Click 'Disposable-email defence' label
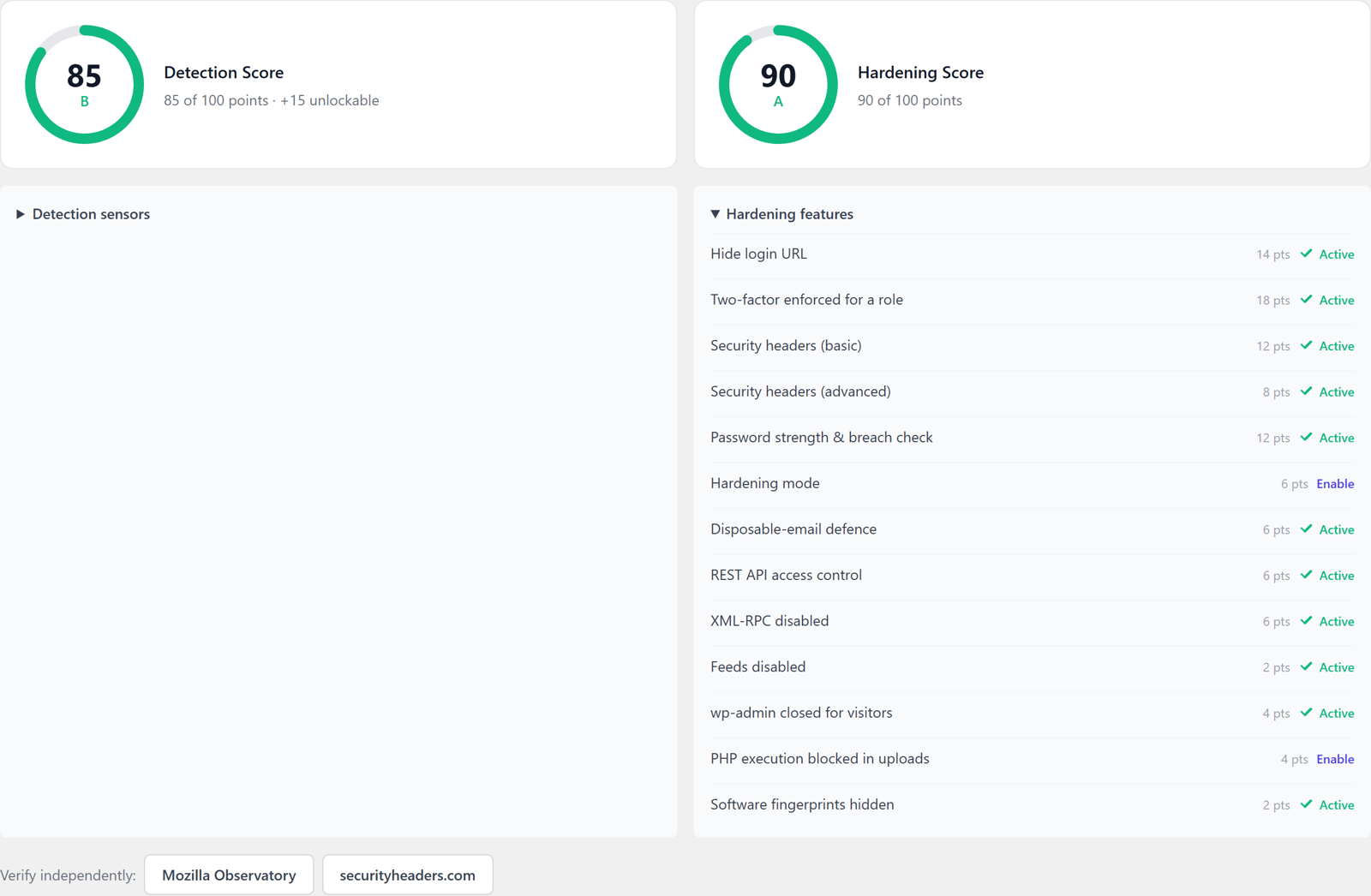The height and width of the screenshot is (896, 1371). [793, 529]
